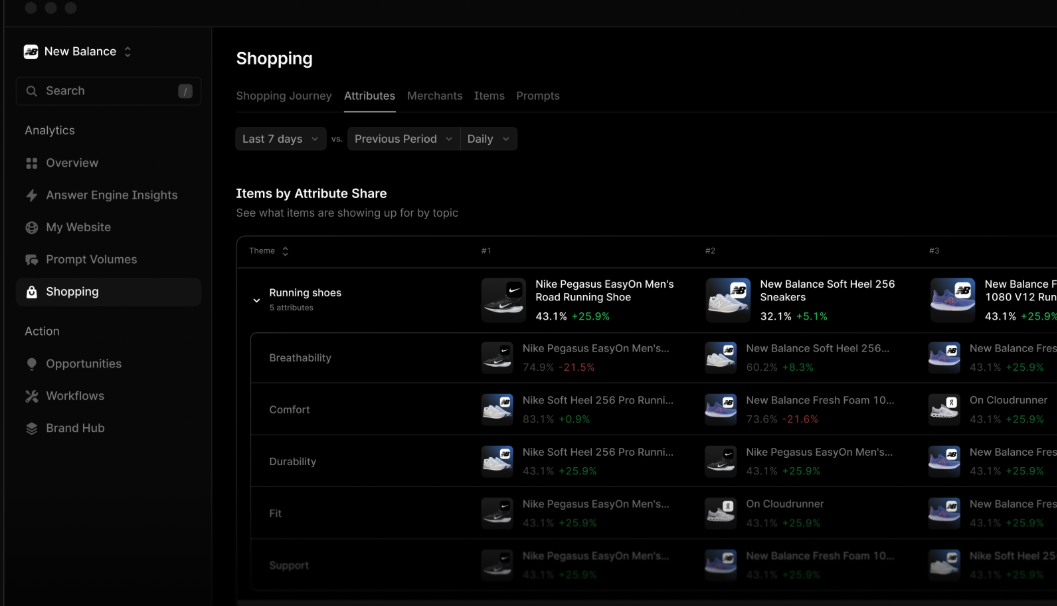Image resolution: width=1057 pixels, height=606 pixels.
Task: Open the Previous Period comparison dropdown
Action: [x=403, y=138]
